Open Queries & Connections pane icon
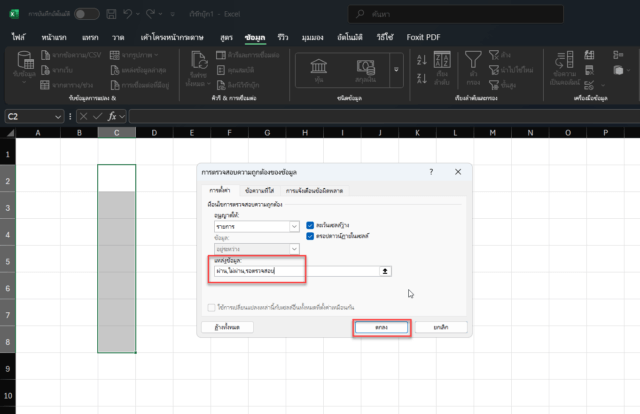Image resolution: width=640 pixels, height=414 pixels. click(x=221, y=55)
